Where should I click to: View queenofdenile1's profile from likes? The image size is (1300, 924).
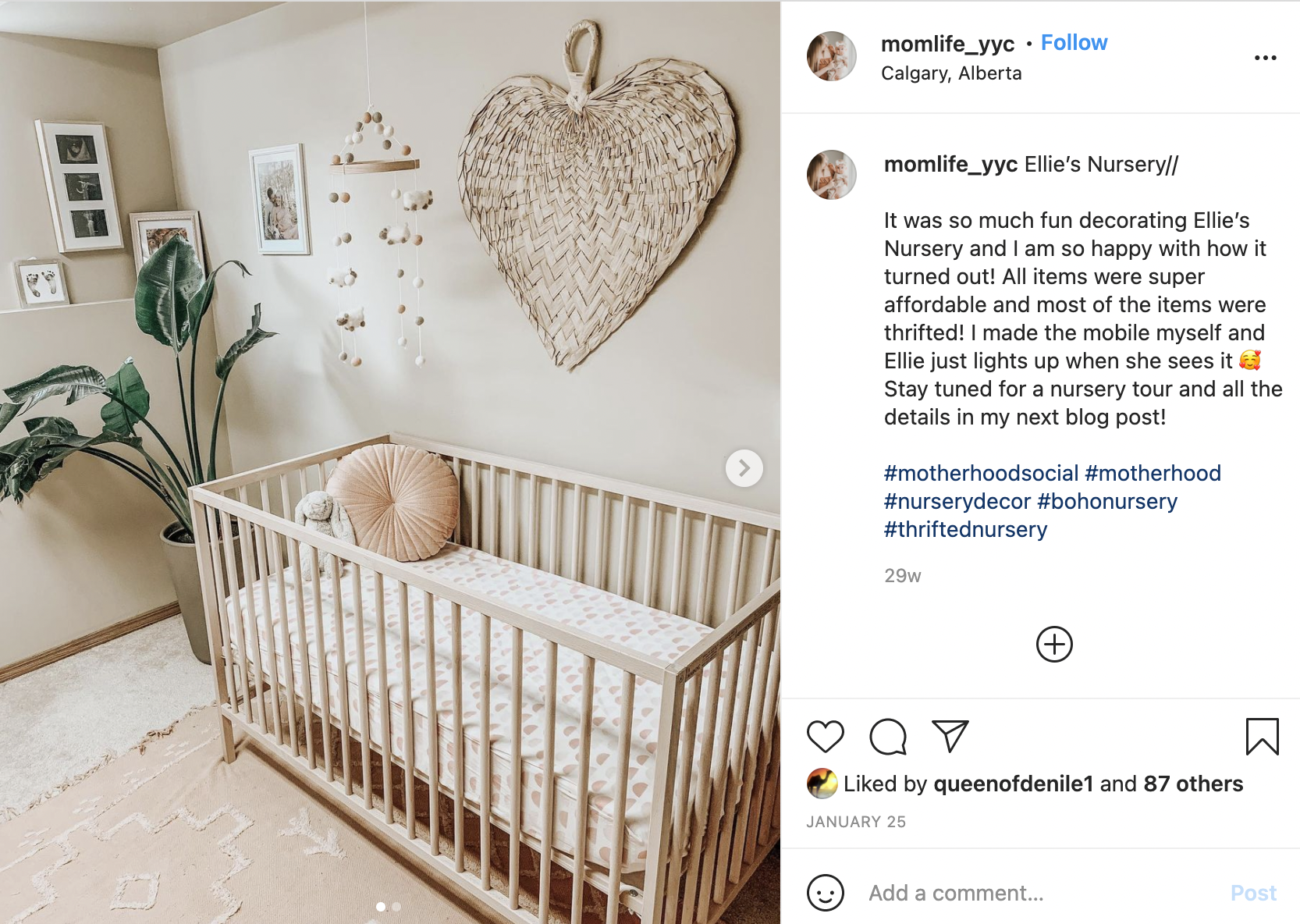(x=1013, y=784)
